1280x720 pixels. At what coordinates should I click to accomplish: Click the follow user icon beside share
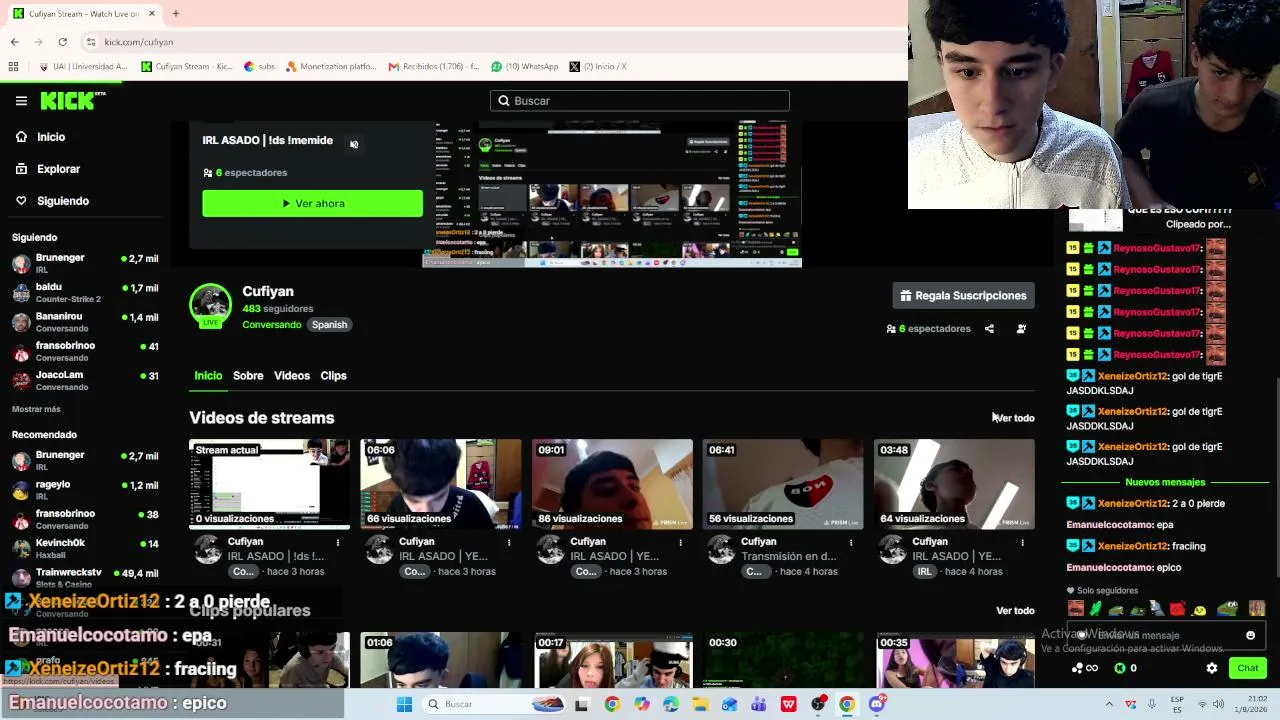point(1021,329)
